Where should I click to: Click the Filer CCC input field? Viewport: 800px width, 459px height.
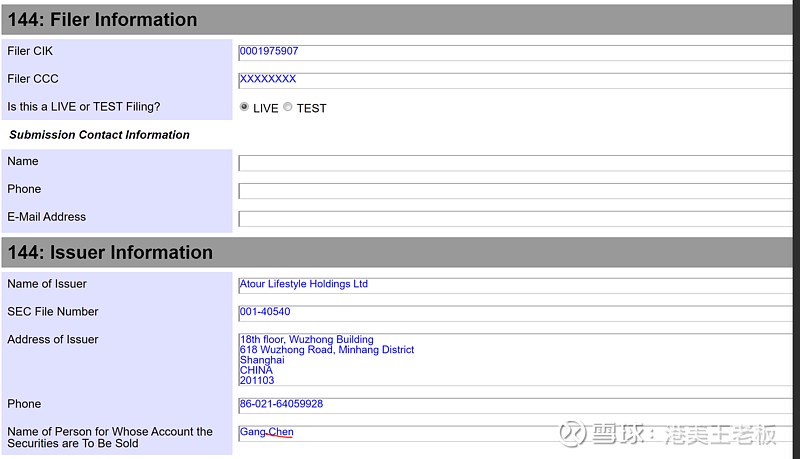click(515, 81)
